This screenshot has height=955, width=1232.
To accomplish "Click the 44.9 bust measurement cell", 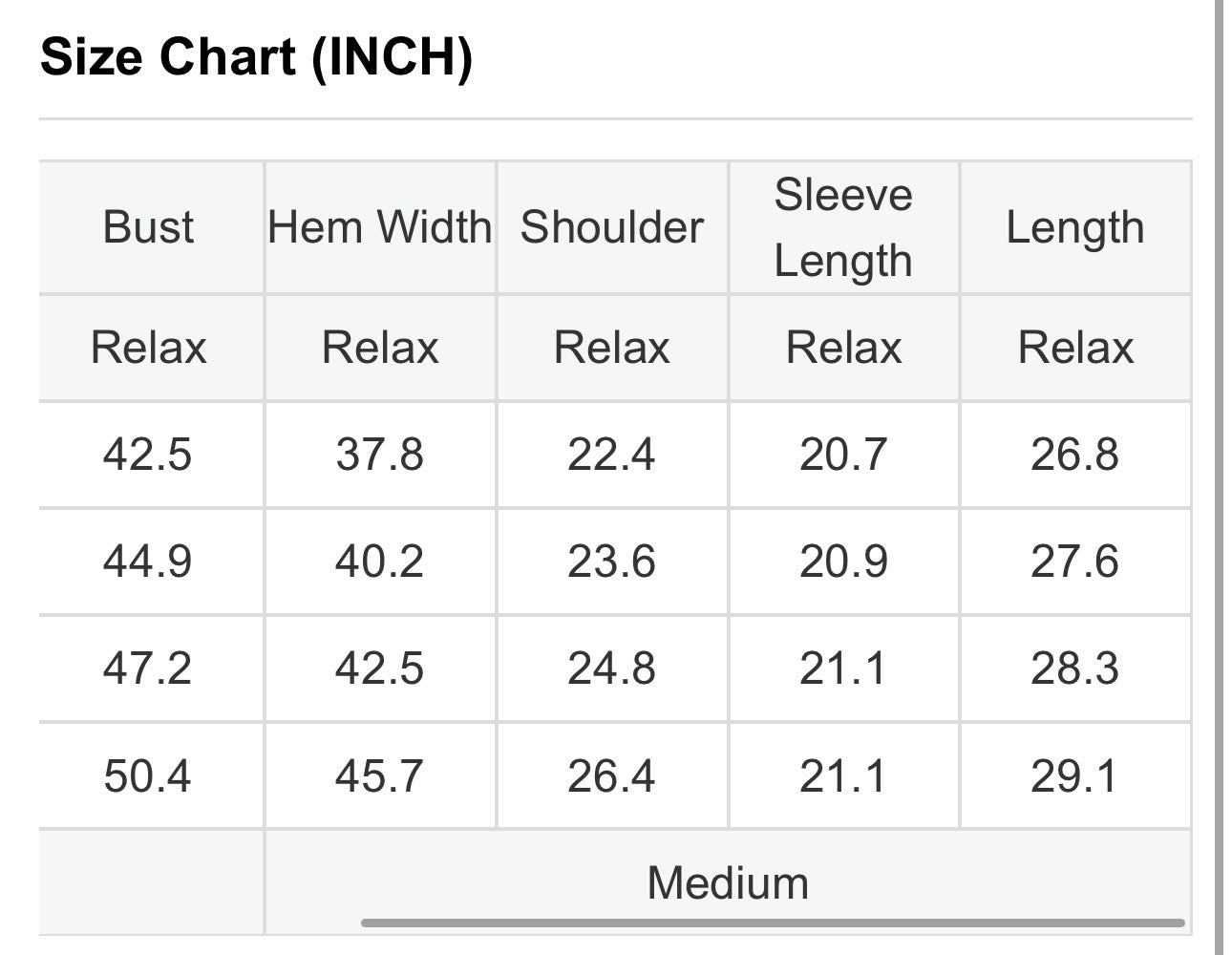I will (x=150, y=561).
